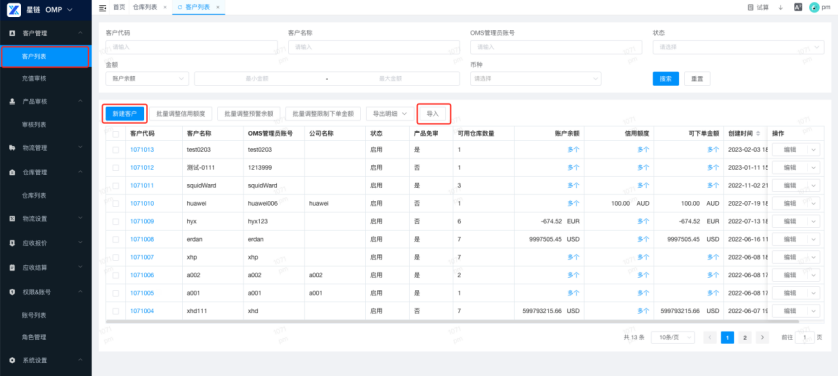This screenshot has width=838, height=376.
Task: Collapse the 客户管理 sidebar group chevron
Action: [80, 33]
